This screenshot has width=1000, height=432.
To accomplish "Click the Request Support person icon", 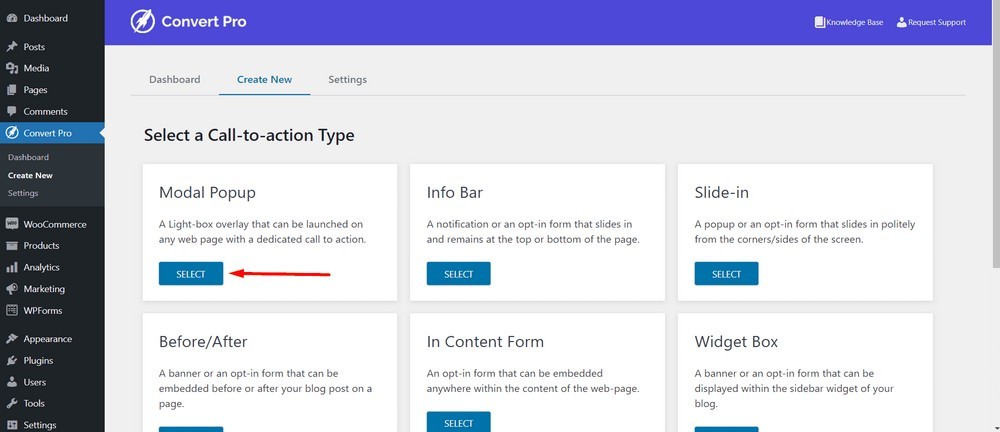I will pos(901,22).
